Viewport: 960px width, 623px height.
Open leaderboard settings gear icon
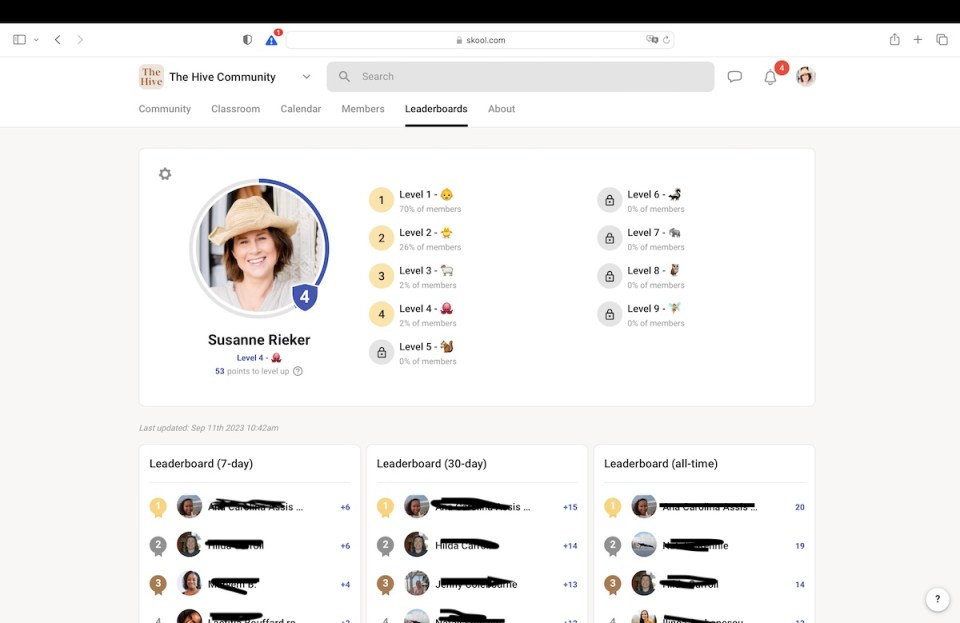point(165,174)
